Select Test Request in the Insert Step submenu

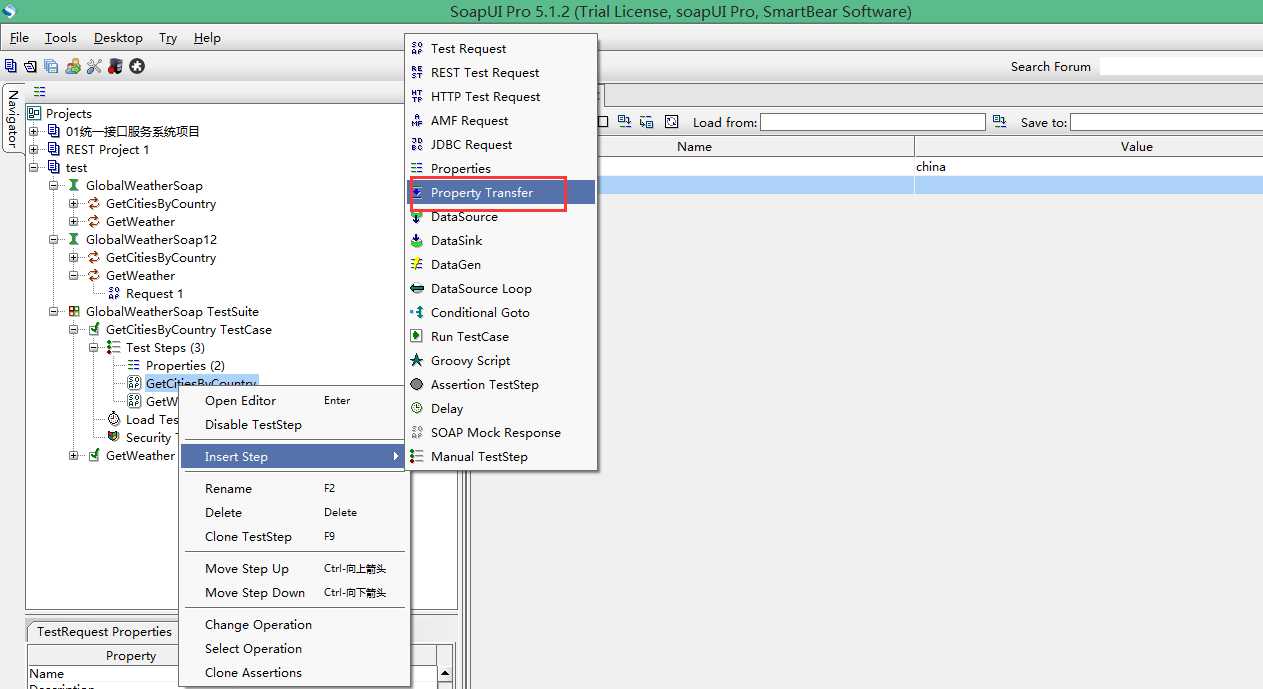(x=501, y=48)
